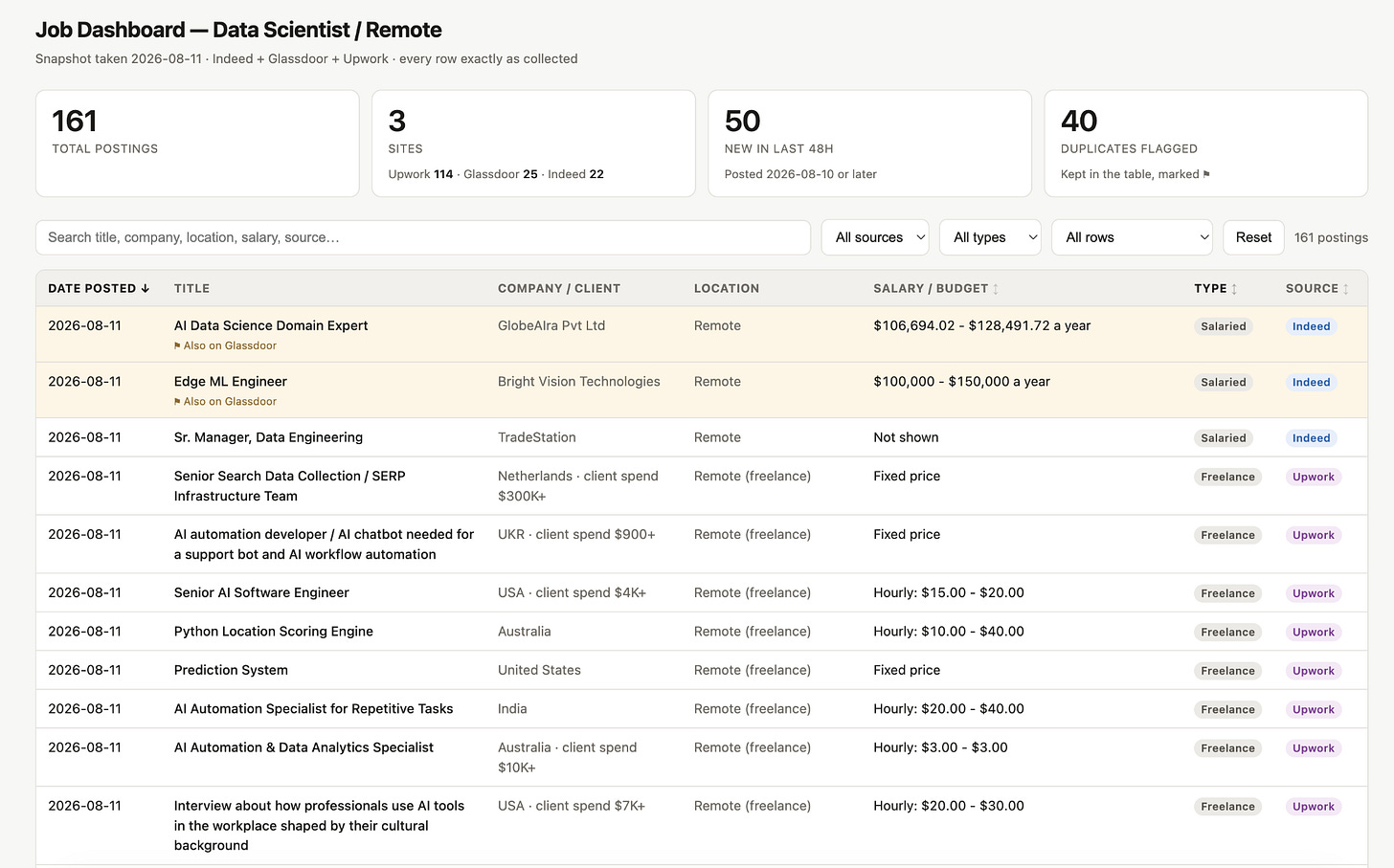Click the Date Posted sort arrow

(x=145, y=288)
